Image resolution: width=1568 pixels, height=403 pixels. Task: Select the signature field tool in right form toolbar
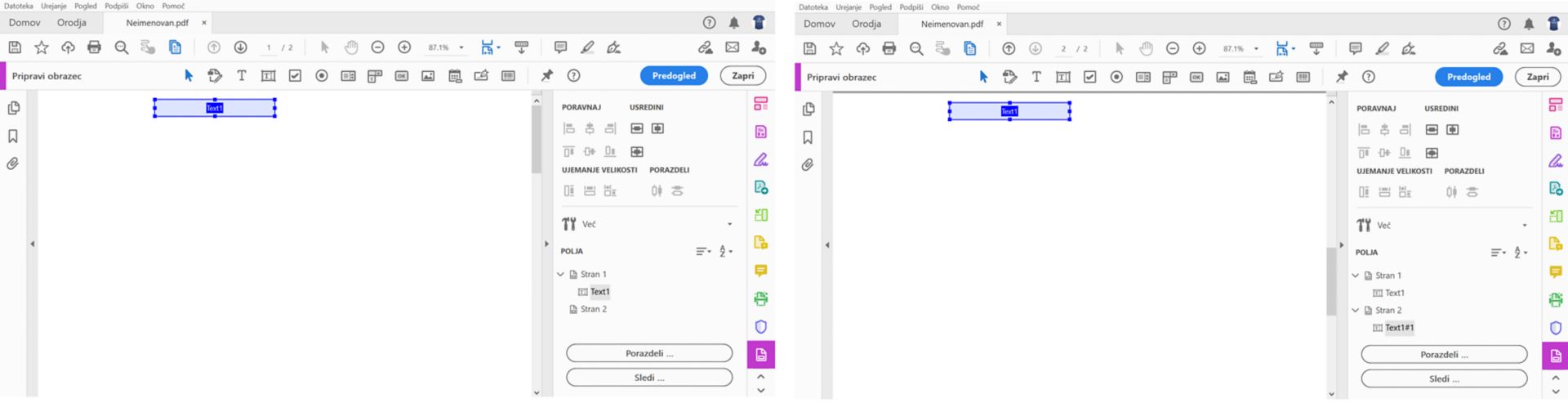(1276, 77)
